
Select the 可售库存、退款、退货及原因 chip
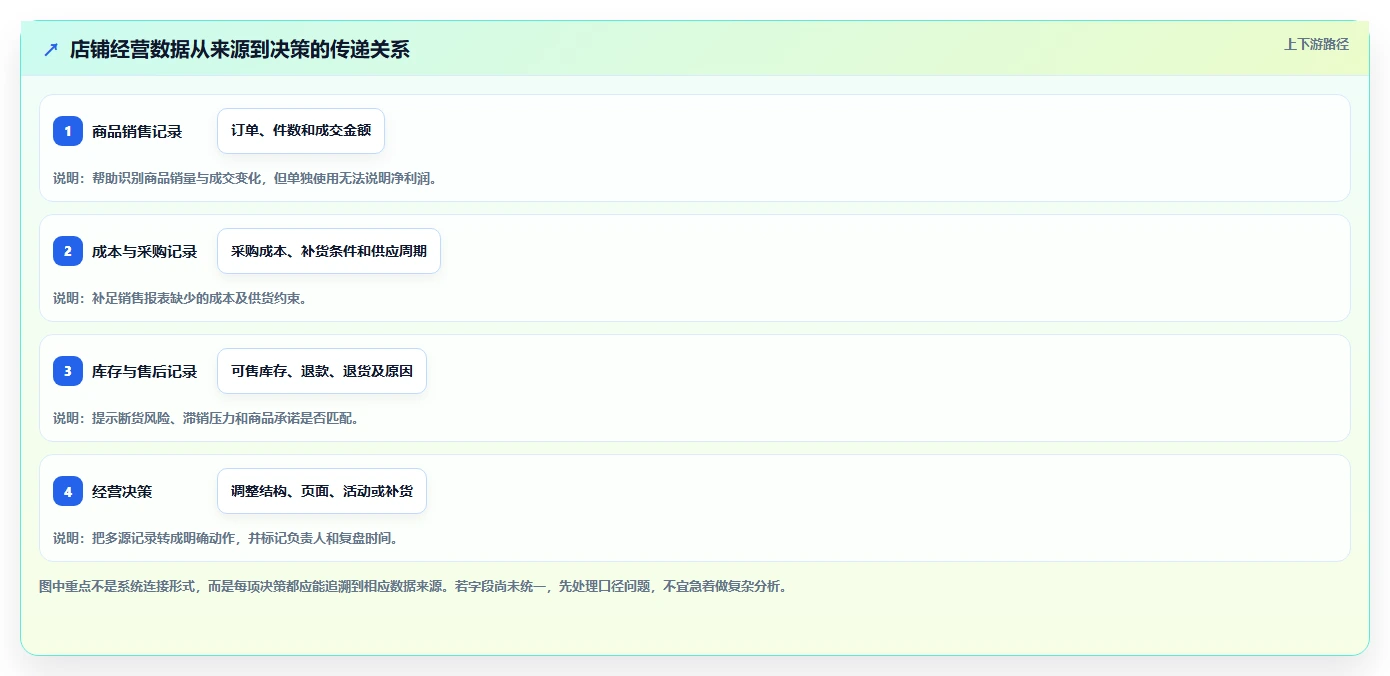click(322, 371)
